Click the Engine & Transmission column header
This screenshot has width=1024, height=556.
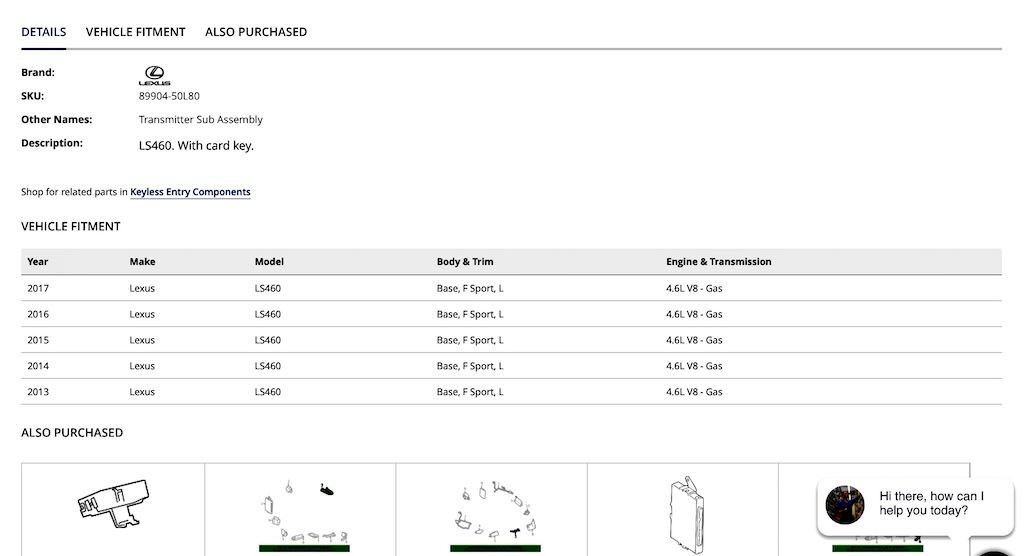pos(718,262)
